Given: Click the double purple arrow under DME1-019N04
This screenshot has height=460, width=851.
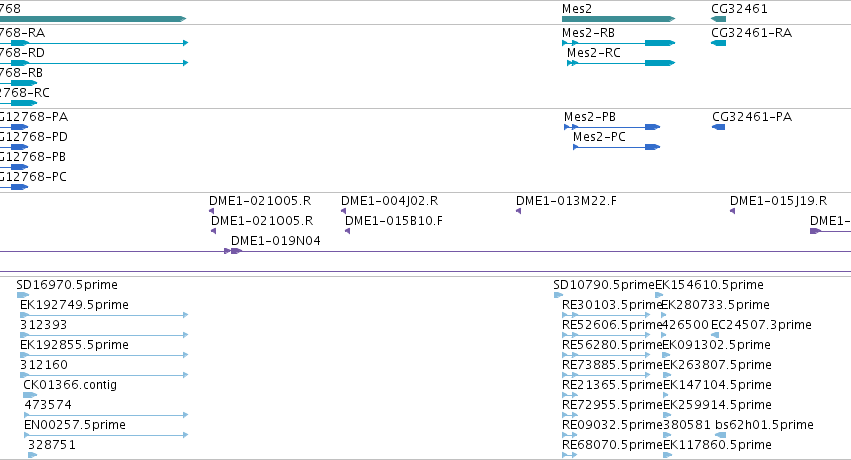Looking at the screenshot, I should point(233,251).
